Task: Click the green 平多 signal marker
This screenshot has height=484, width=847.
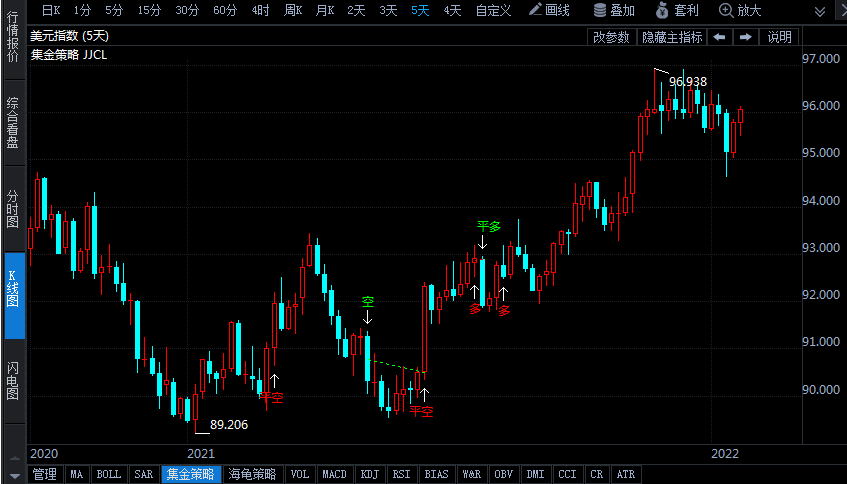Action: pyautogui.click(x=488, y=226)
